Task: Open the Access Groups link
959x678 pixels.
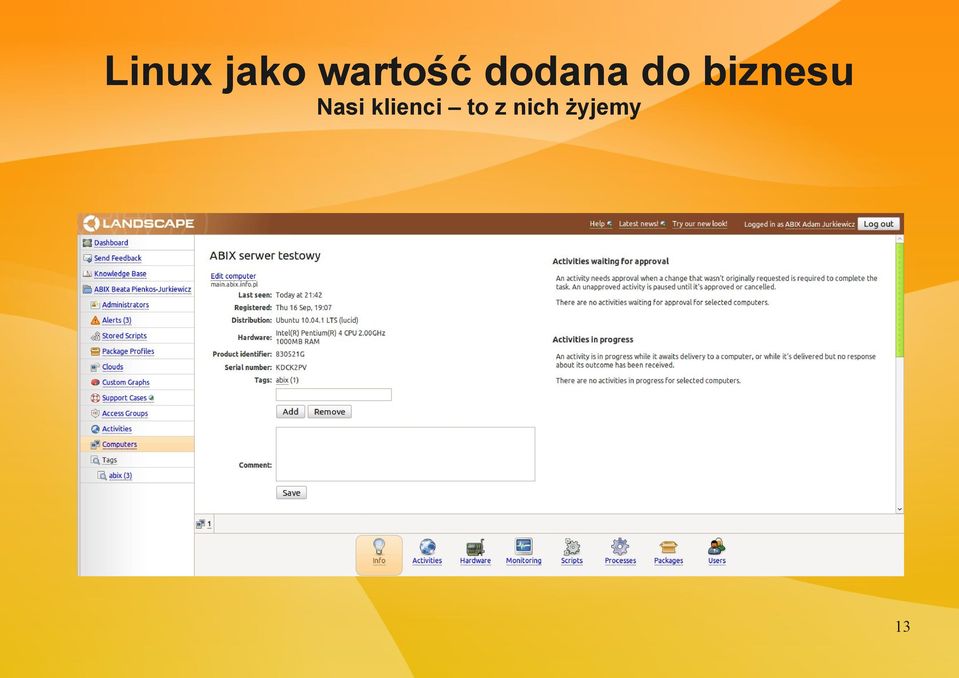Action: pos(125,413)
